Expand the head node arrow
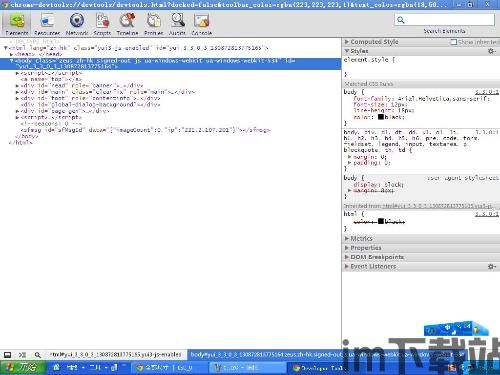500x375 pixels. pos(12,54)
